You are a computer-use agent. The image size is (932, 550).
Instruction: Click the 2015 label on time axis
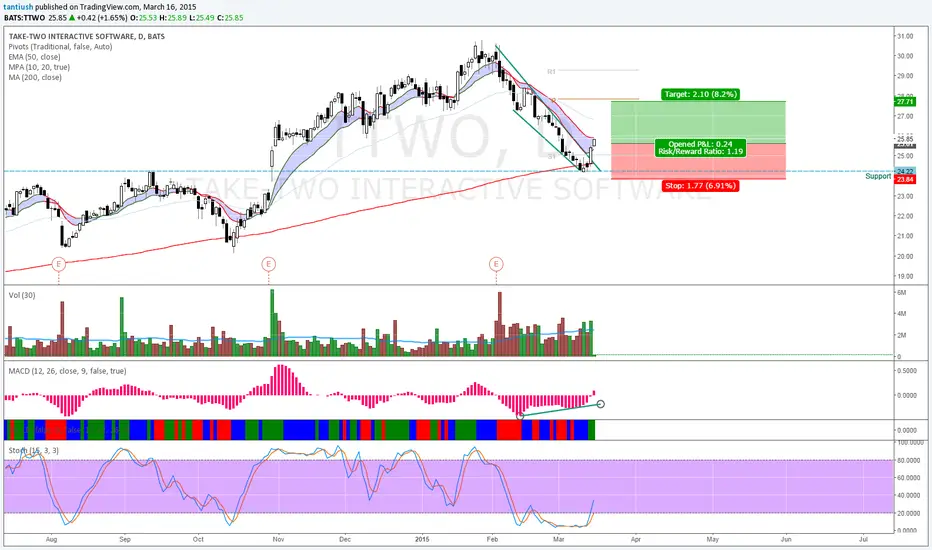[x=422, y=539]
